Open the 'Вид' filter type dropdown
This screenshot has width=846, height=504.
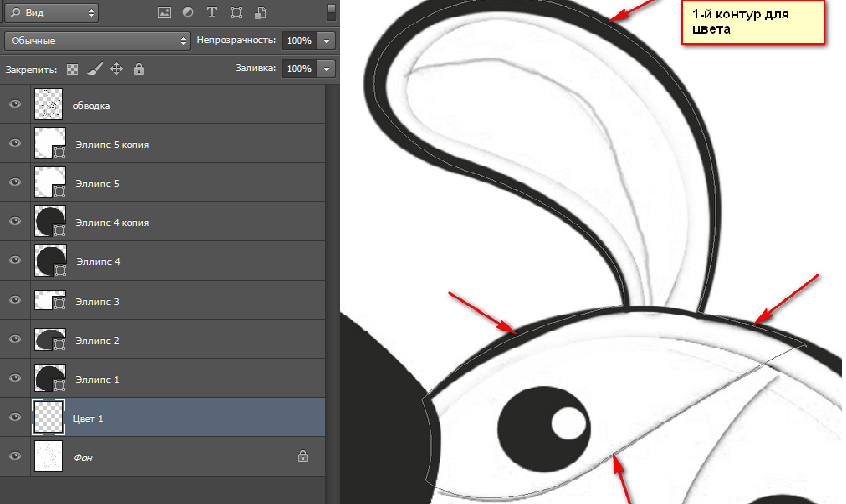(x=52, y=14)
